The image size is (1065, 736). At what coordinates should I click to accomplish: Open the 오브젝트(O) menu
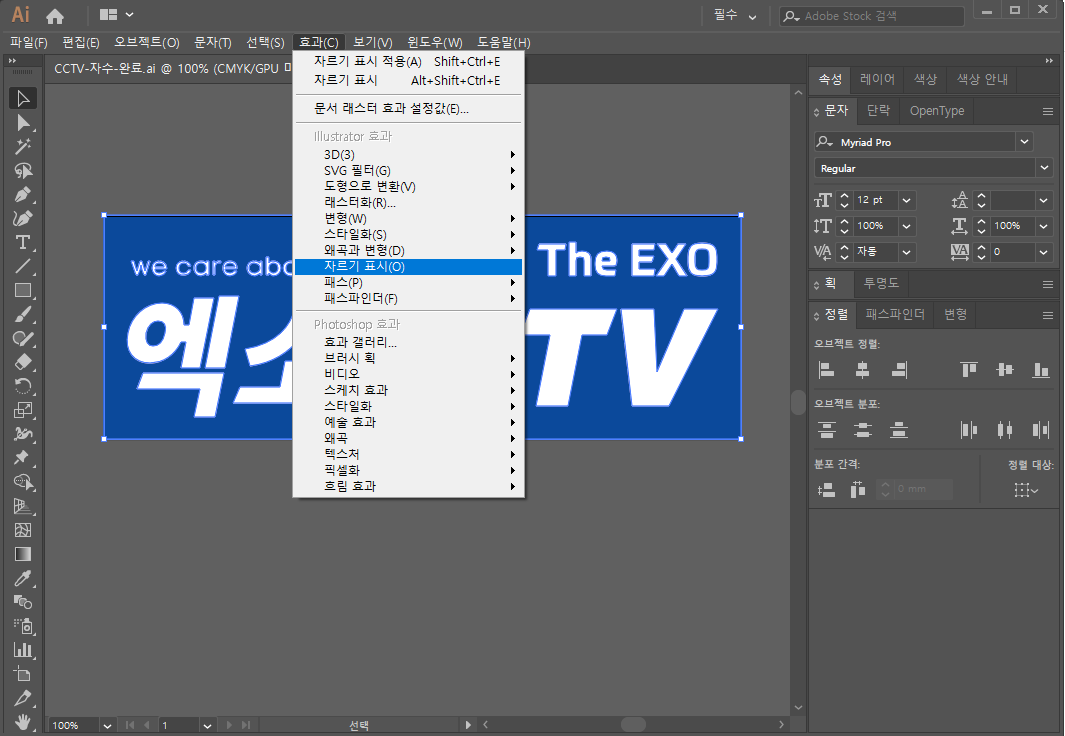point(147,42)
